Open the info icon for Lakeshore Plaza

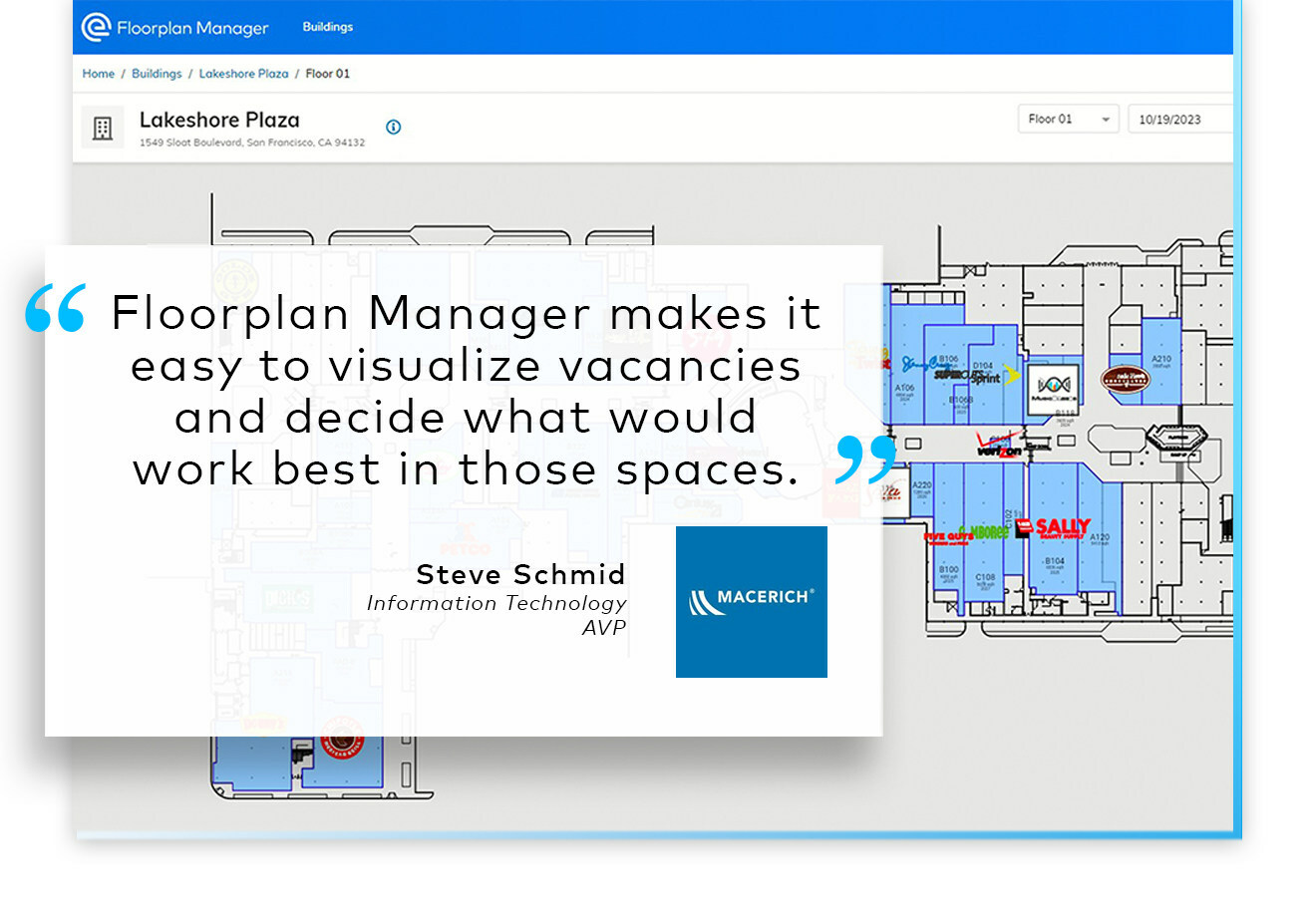(393, 127)
